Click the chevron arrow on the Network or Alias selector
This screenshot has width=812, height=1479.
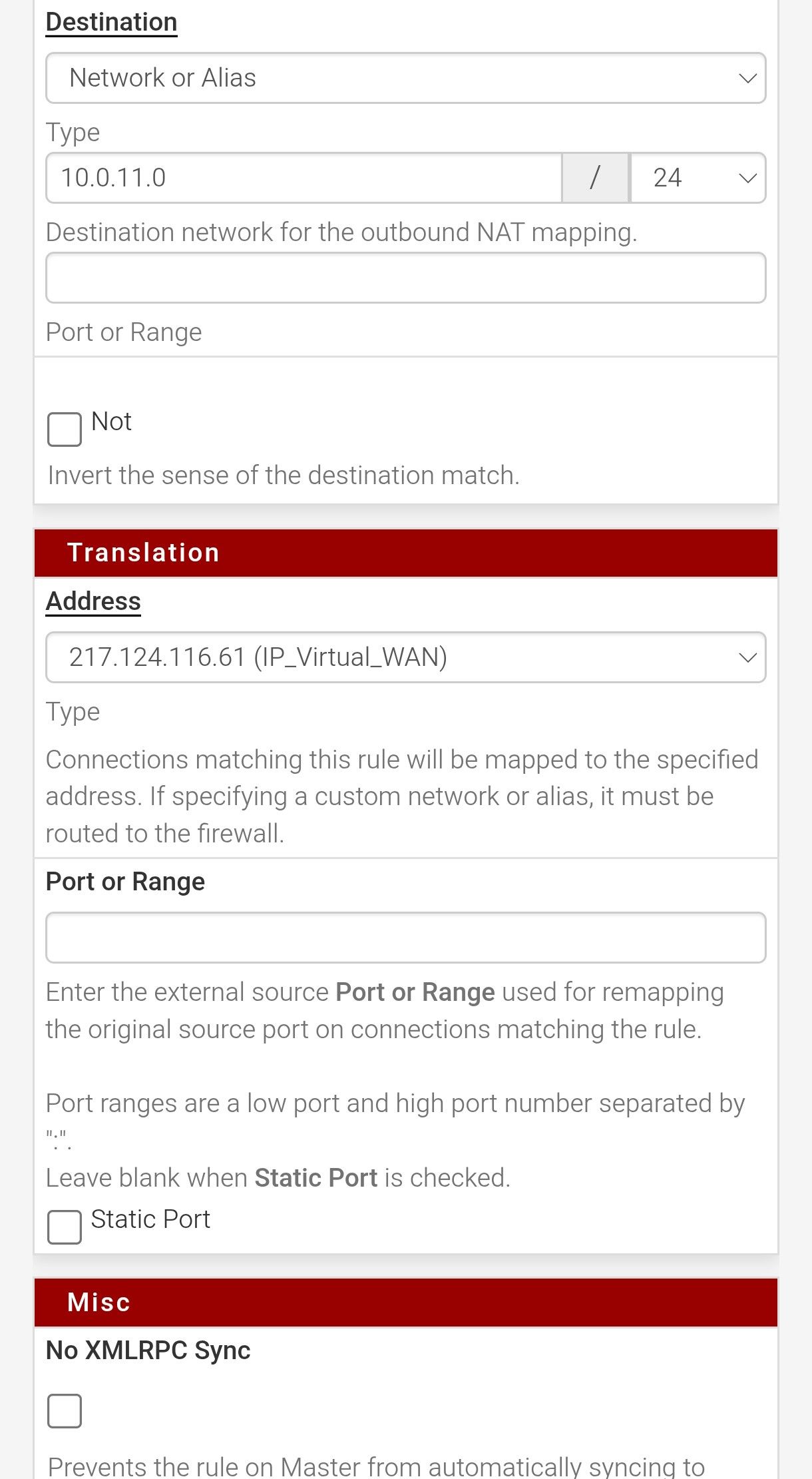[747, 79]
